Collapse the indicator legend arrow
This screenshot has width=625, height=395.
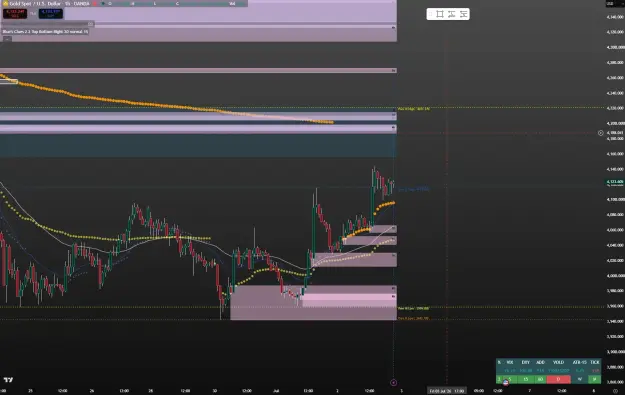(7, 39)
